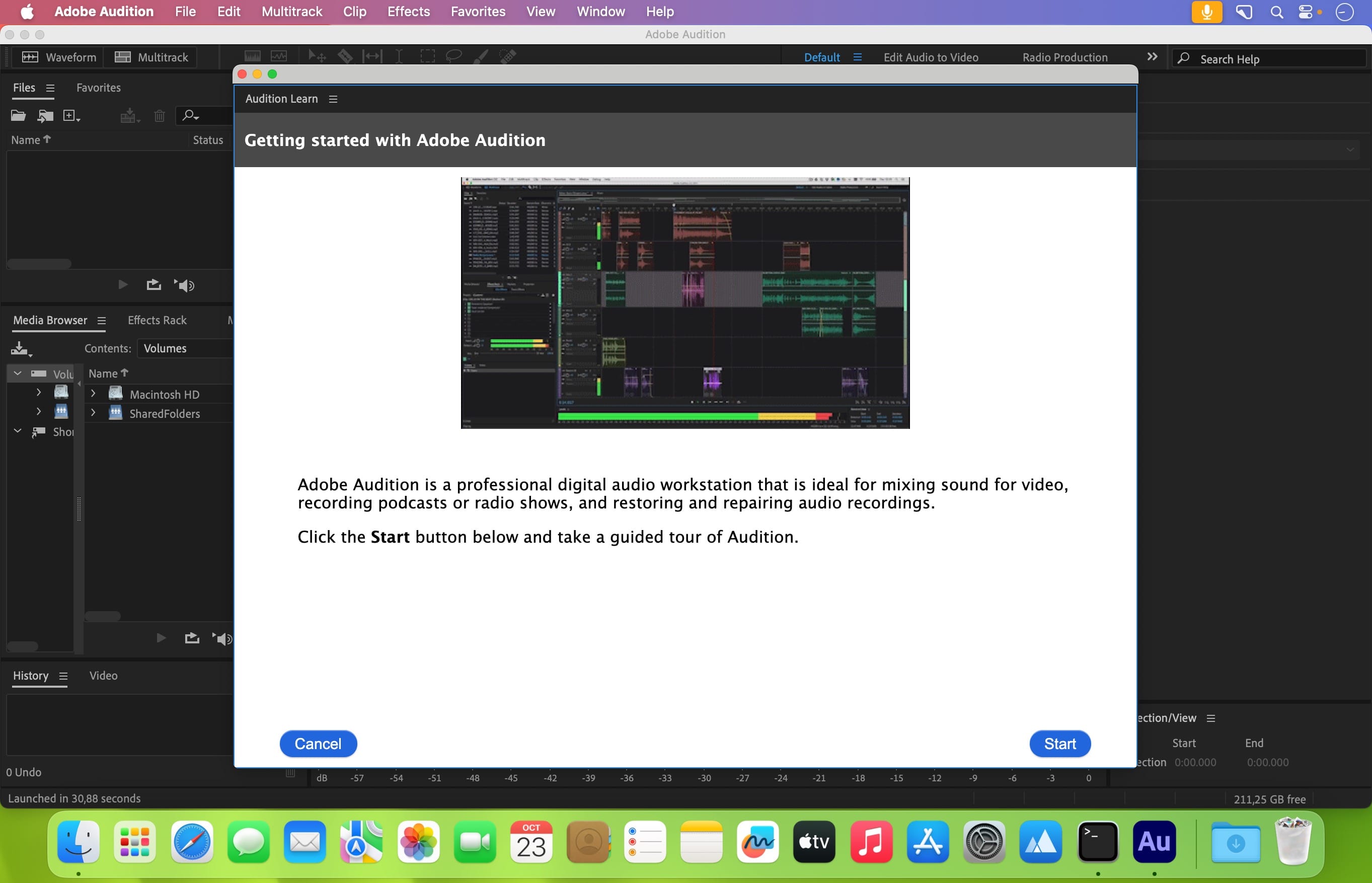Open the Media Browser panel menu icon

(102, 321)
